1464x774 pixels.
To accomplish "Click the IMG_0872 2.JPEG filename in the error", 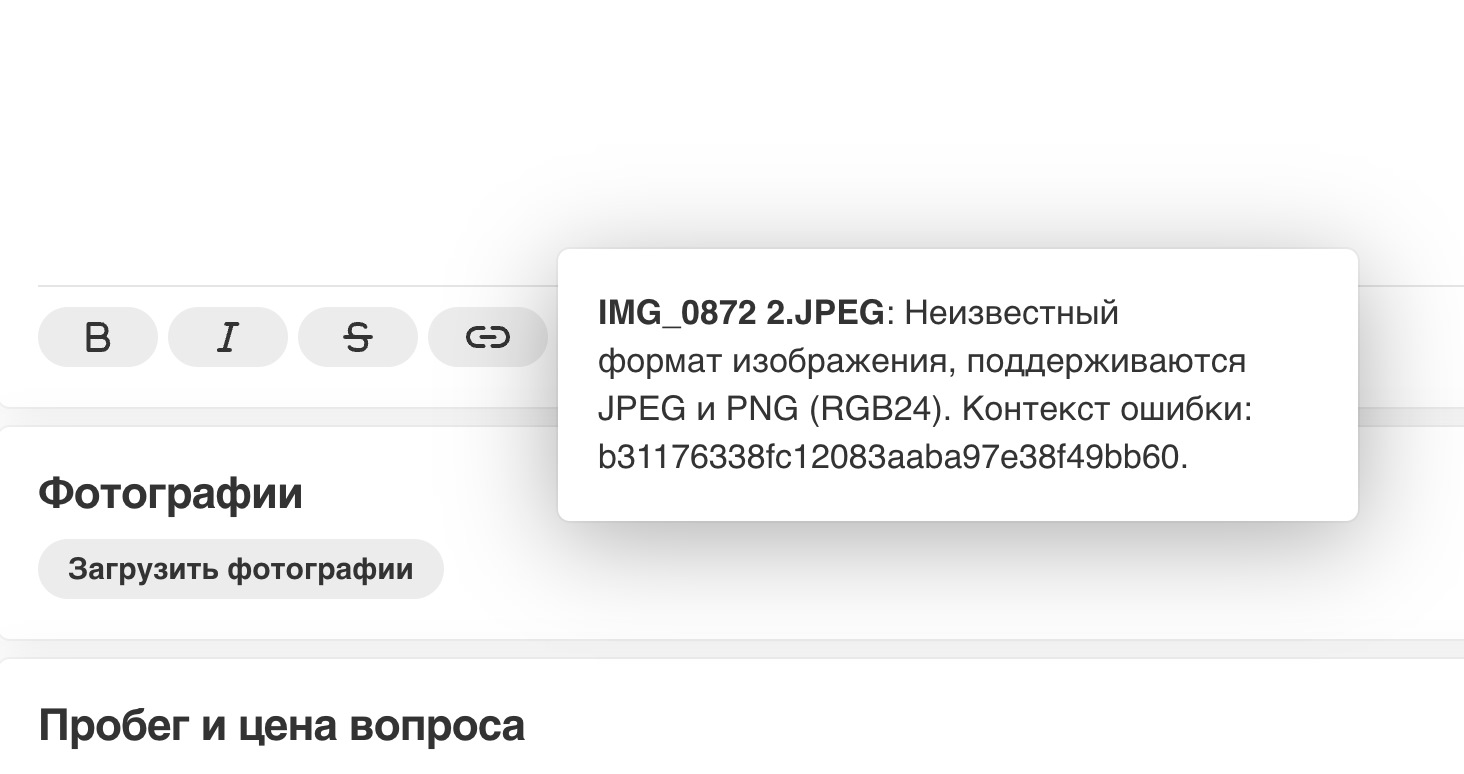I will click(740, 313).
